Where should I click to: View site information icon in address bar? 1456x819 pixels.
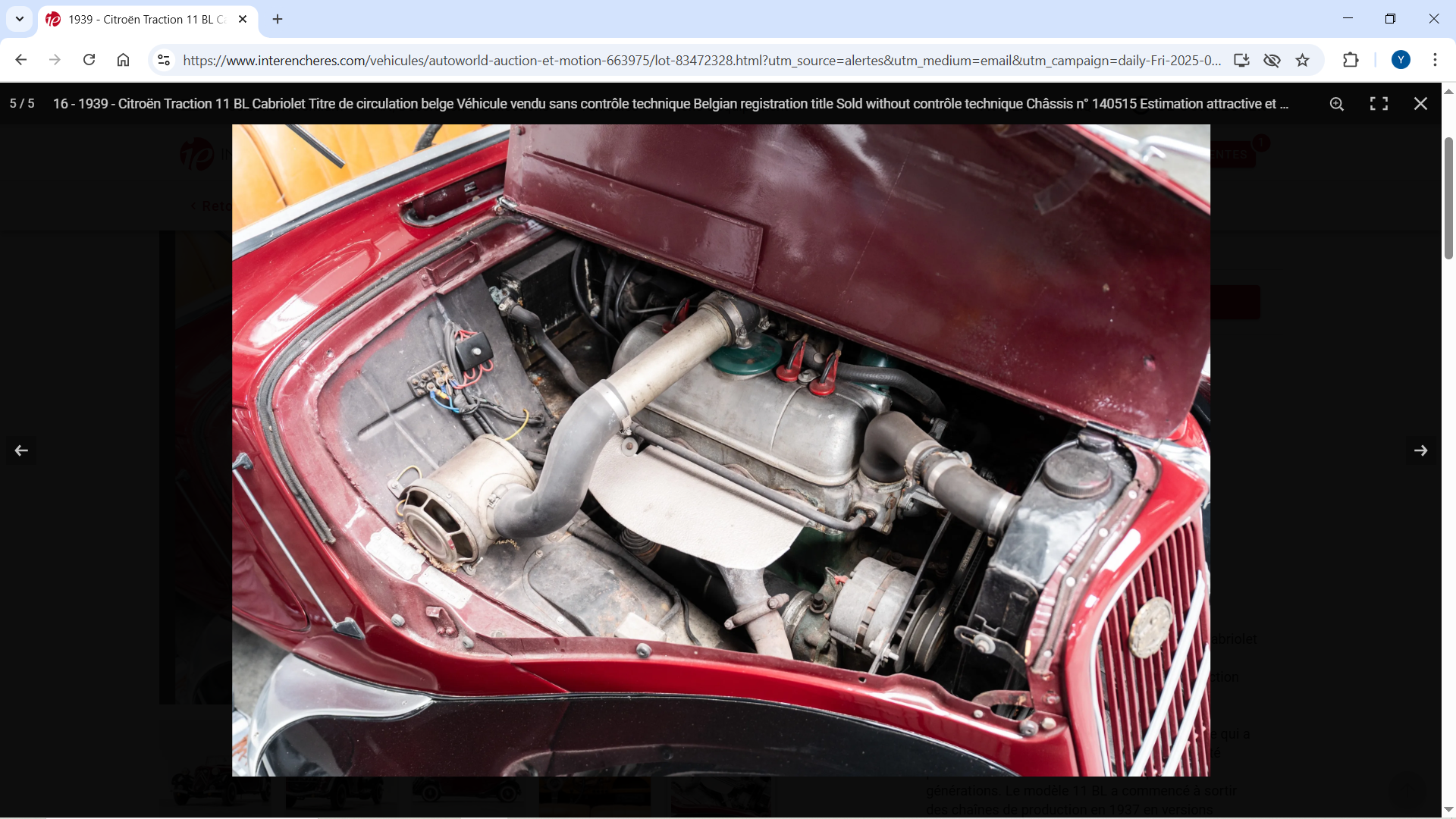pos(164,61)
